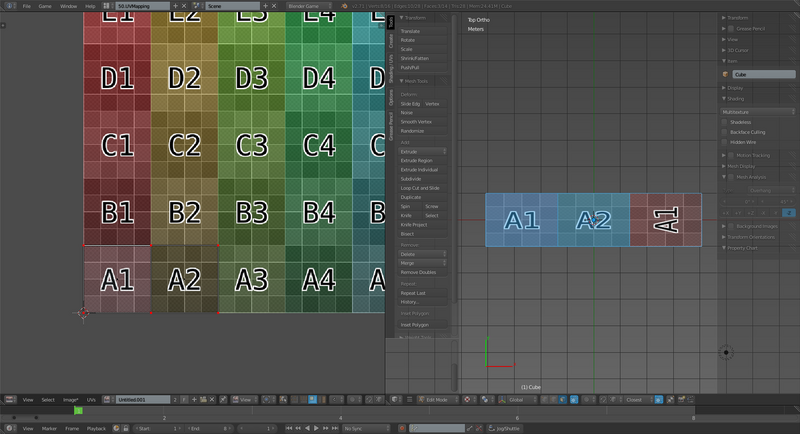Screen dimensions: 800x434
Task: Click the pivot point icon in 3D header
Action: 485,400
